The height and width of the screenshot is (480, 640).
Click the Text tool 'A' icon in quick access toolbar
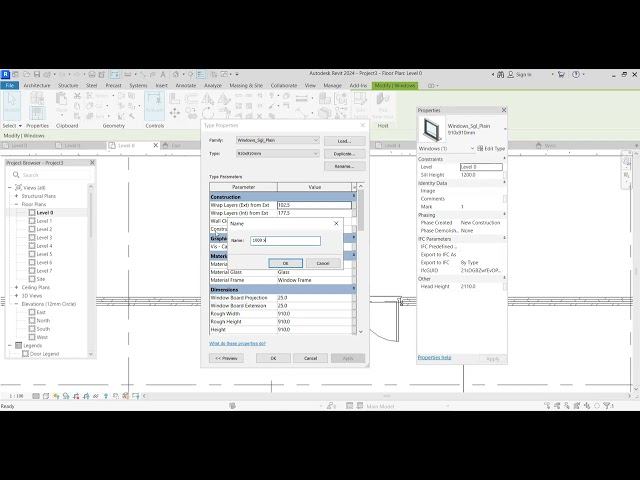coord(163,74)
